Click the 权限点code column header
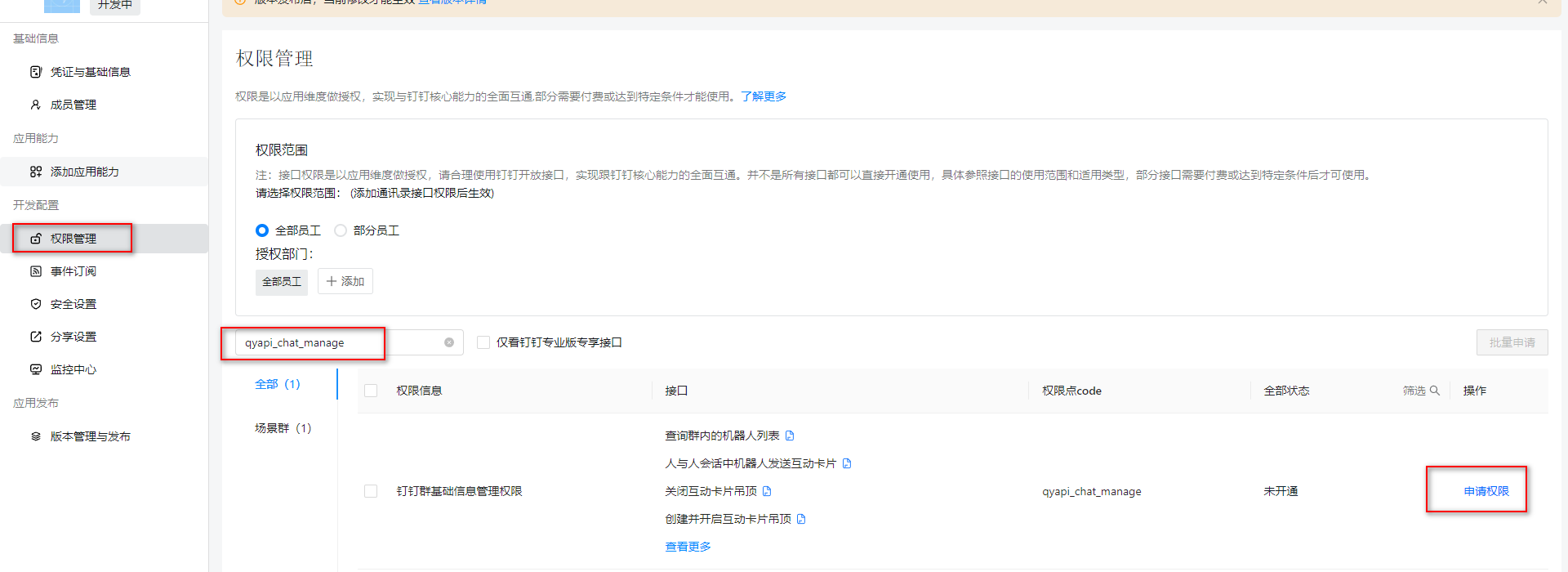This screenshot has height=572, width=1568. pos(1071,391)
